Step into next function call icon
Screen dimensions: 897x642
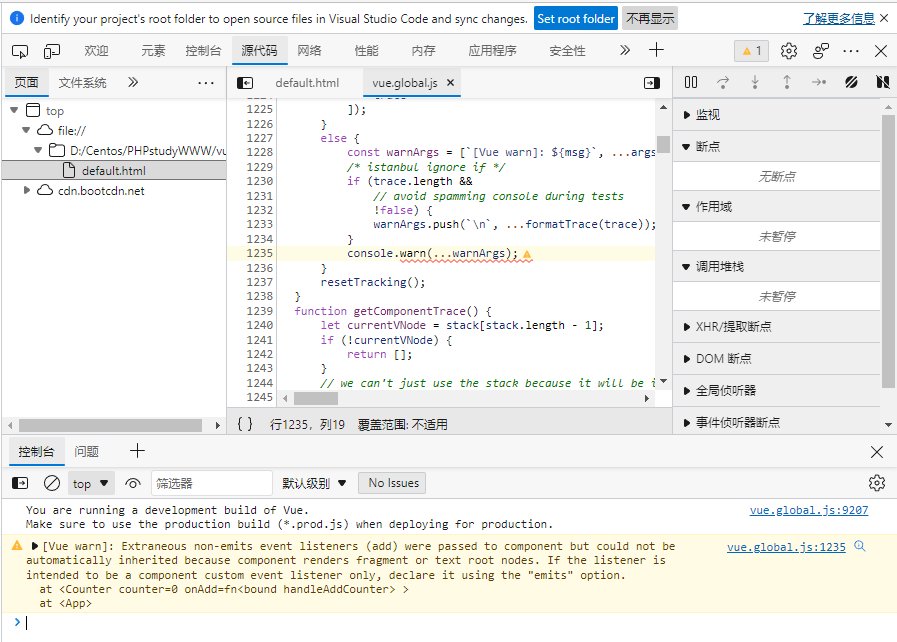click(755, 82)
